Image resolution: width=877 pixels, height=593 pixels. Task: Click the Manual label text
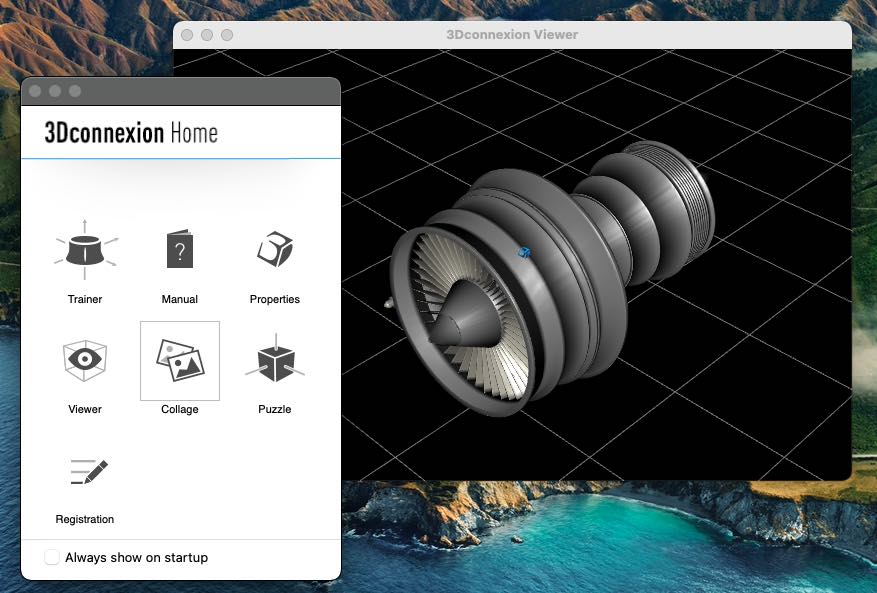click(x=180, y=299)
